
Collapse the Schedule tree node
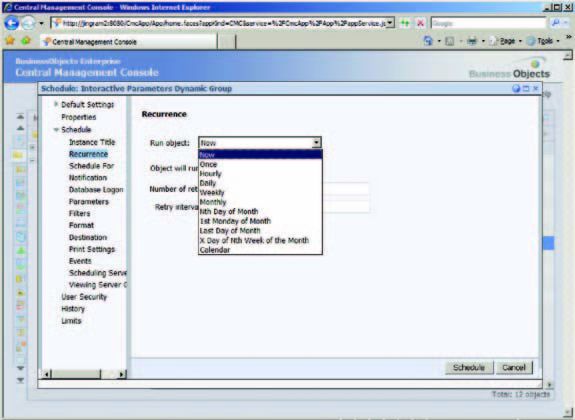click(56, 129)
